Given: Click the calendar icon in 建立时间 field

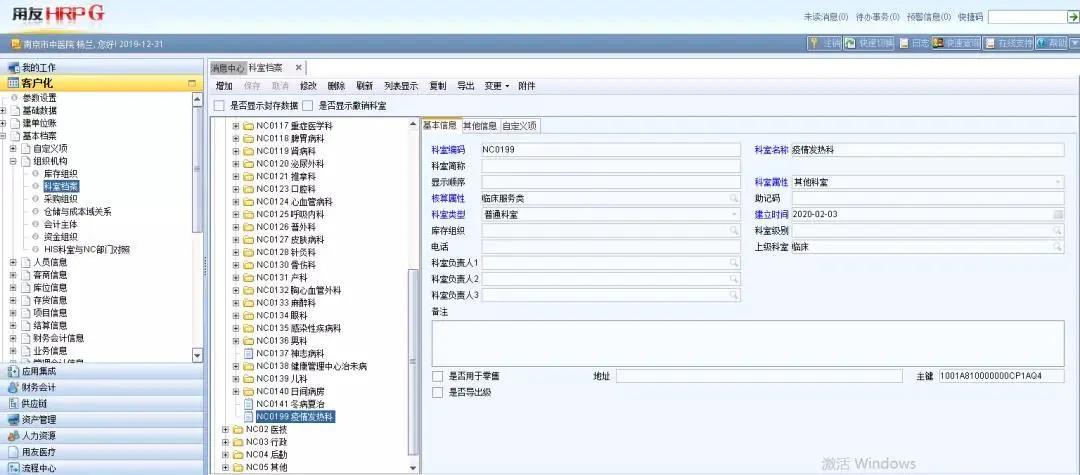Looking at the screenshot, I should [x=1058, y=215].
